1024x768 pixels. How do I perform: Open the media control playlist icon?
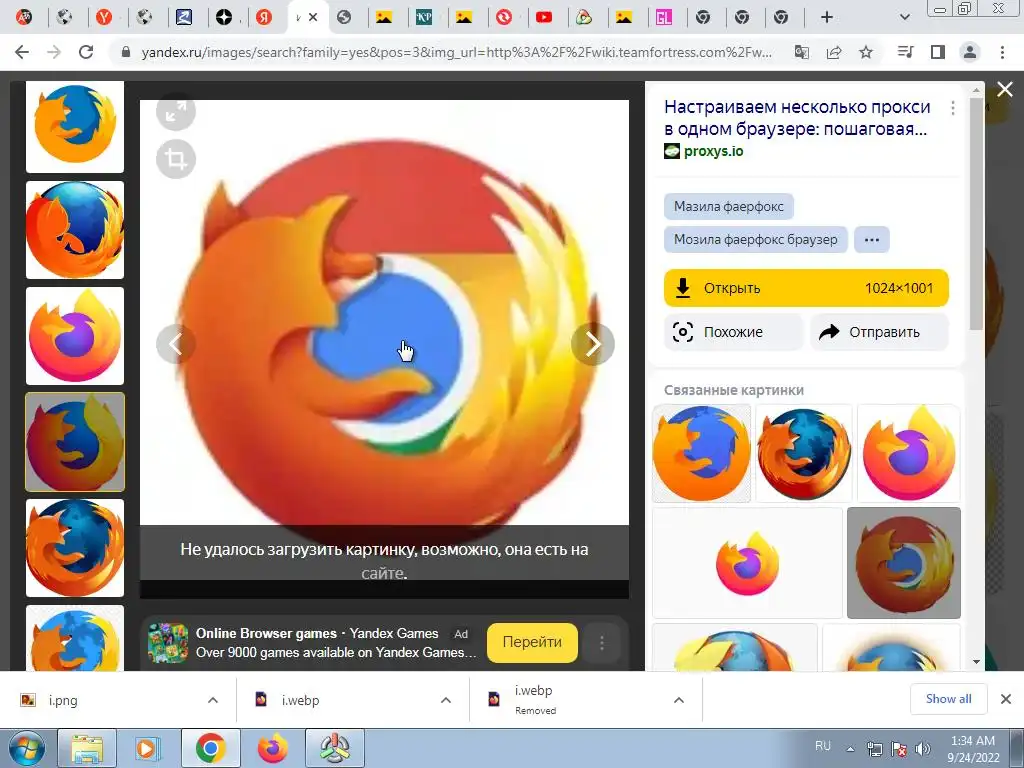(906, 52)
